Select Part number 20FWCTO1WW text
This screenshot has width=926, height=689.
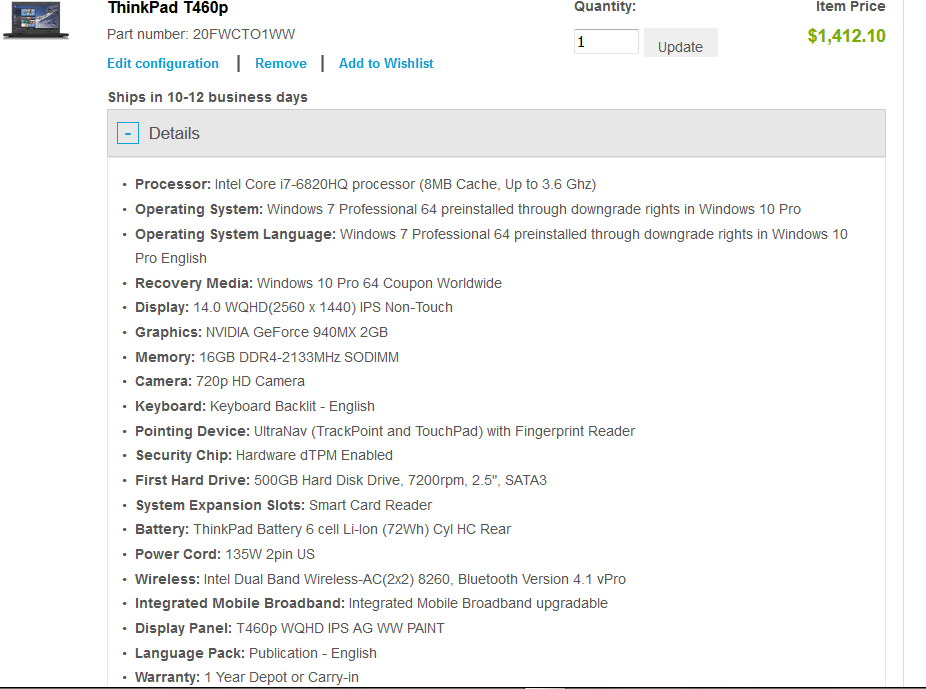(x=201, y=34)
